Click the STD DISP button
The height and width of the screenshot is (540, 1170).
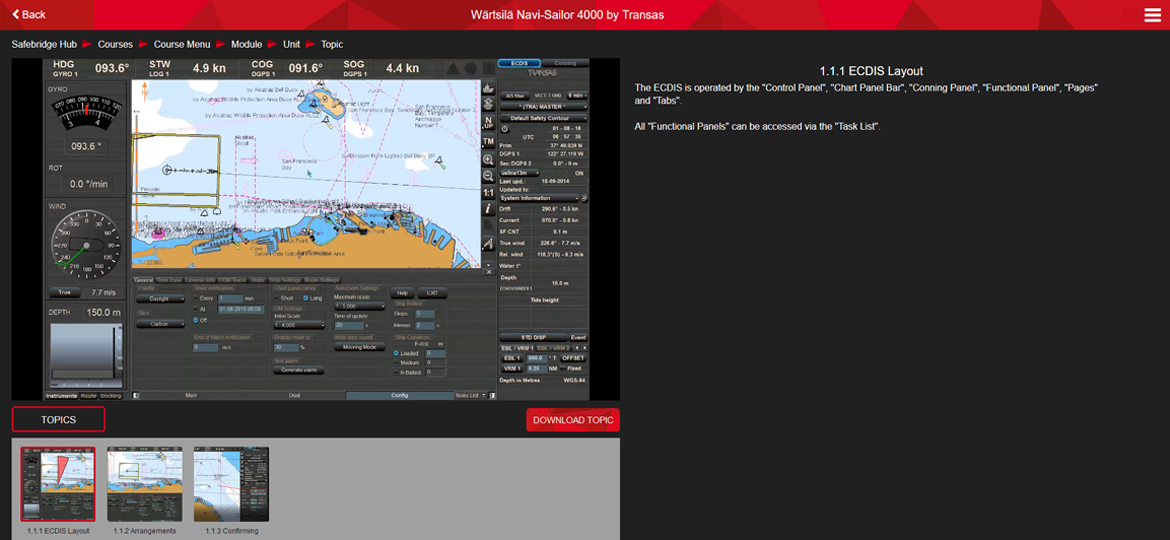click(x=534, y=338)
